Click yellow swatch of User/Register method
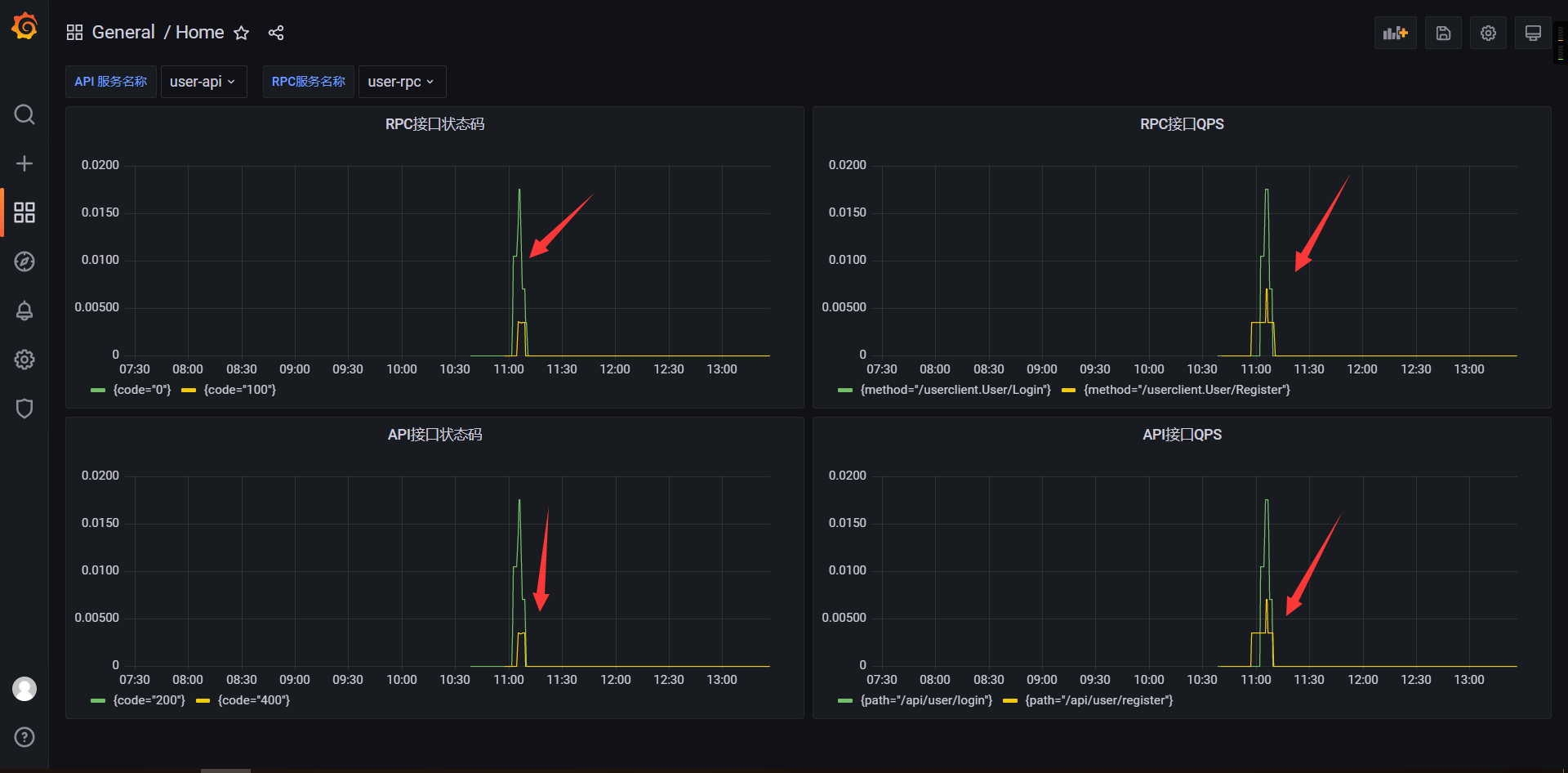 (1068, 391)
